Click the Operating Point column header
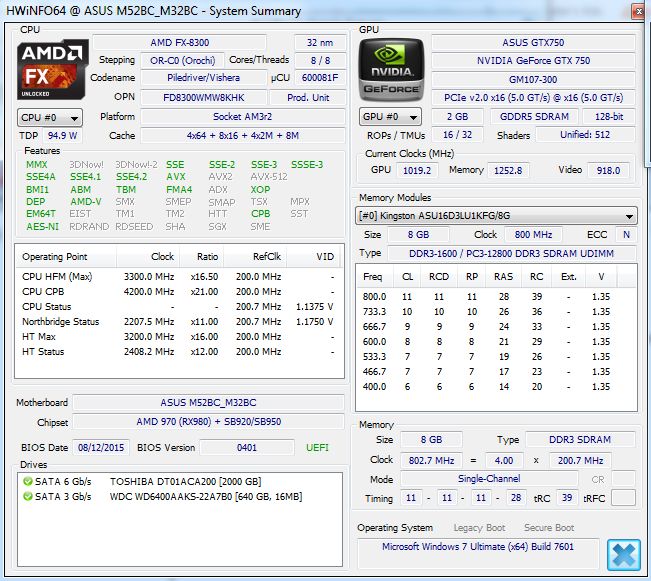Viewport: 651px width, 581px height. click(66, 257)
